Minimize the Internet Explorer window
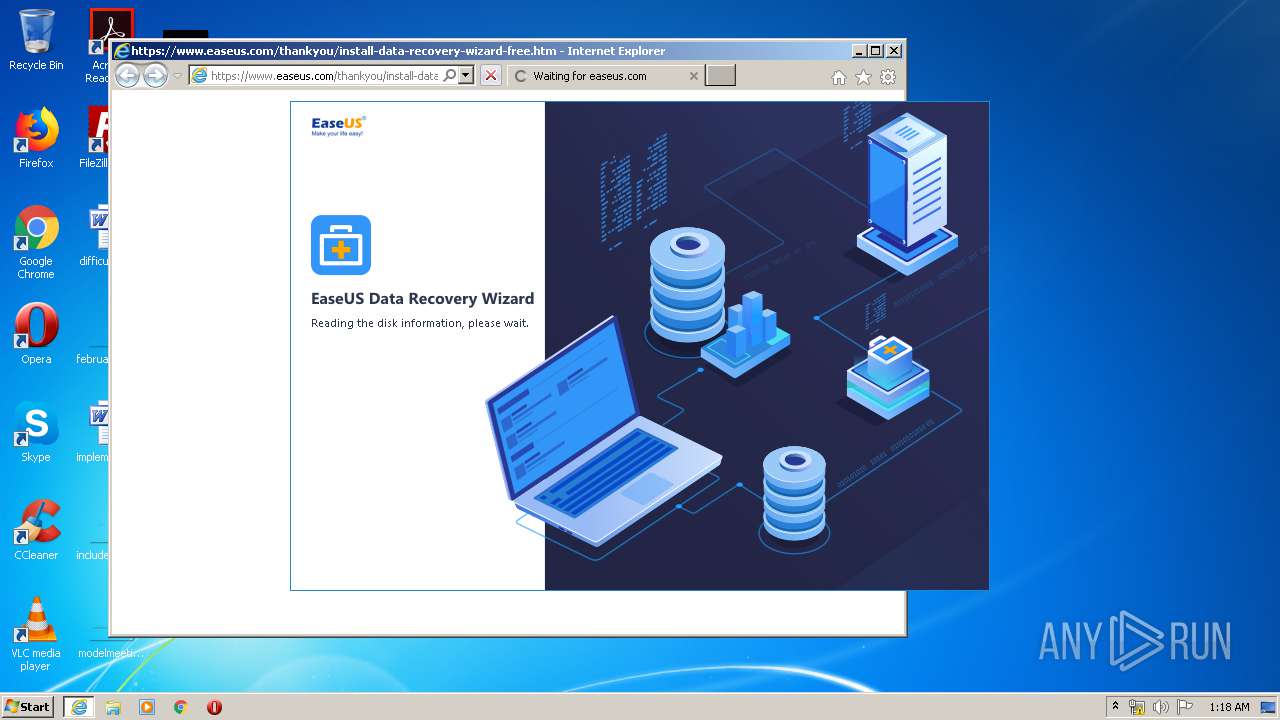The image size is (1280, 720). pyautogui.click(x=859, y=51)
